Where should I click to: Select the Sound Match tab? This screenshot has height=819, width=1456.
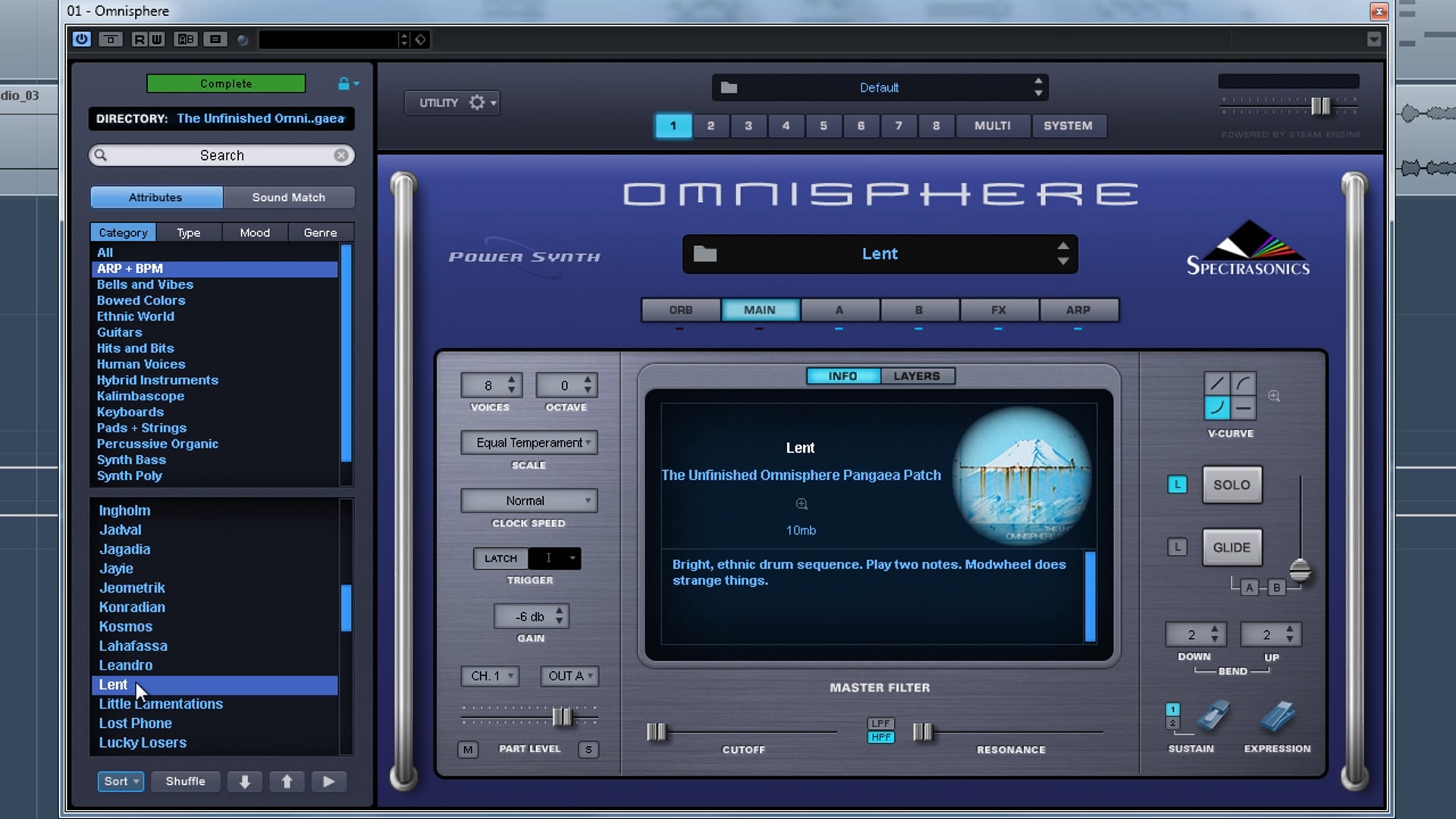click(289, 197)
